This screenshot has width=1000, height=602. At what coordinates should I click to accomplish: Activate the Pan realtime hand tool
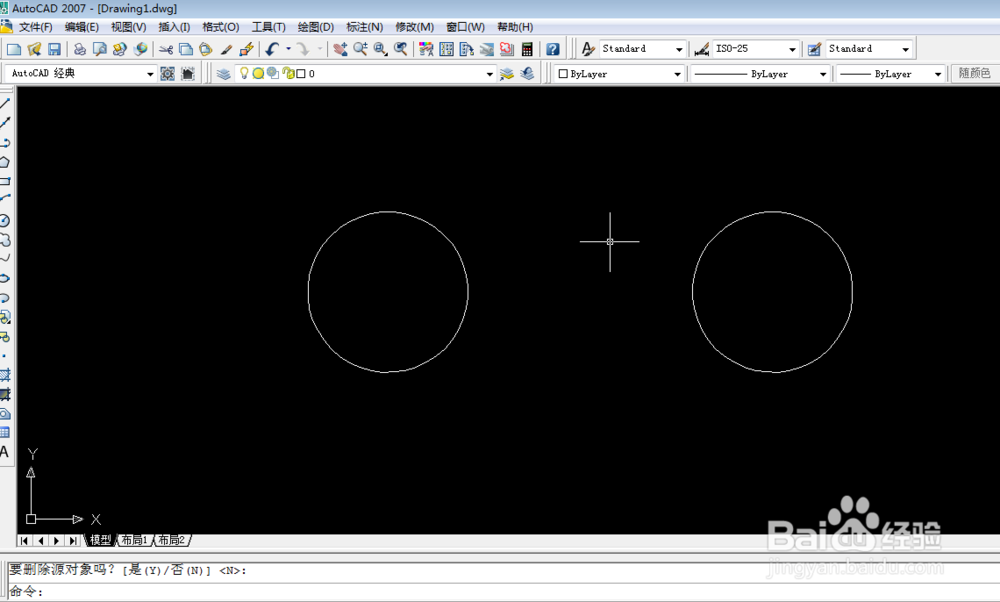pos(340,49)
